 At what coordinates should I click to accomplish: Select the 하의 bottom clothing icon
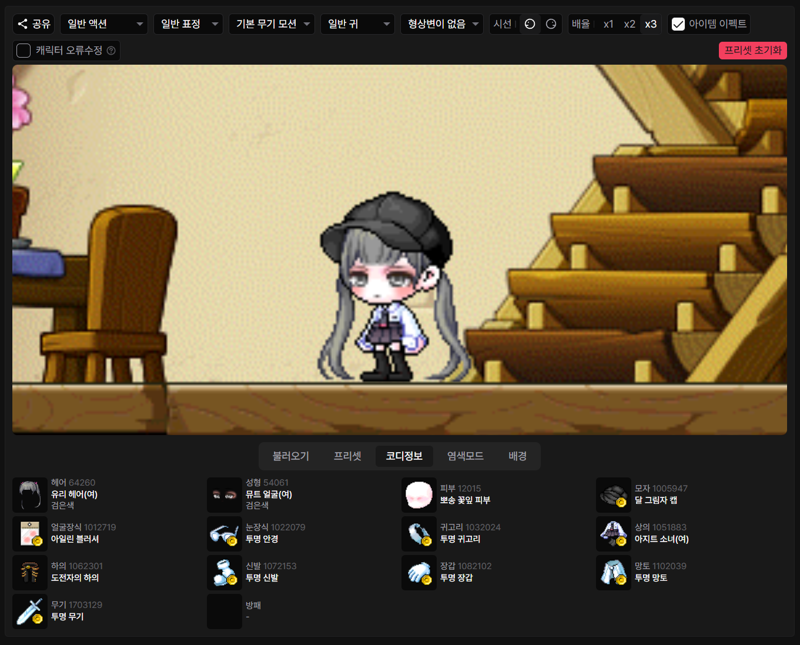[30, 572]
